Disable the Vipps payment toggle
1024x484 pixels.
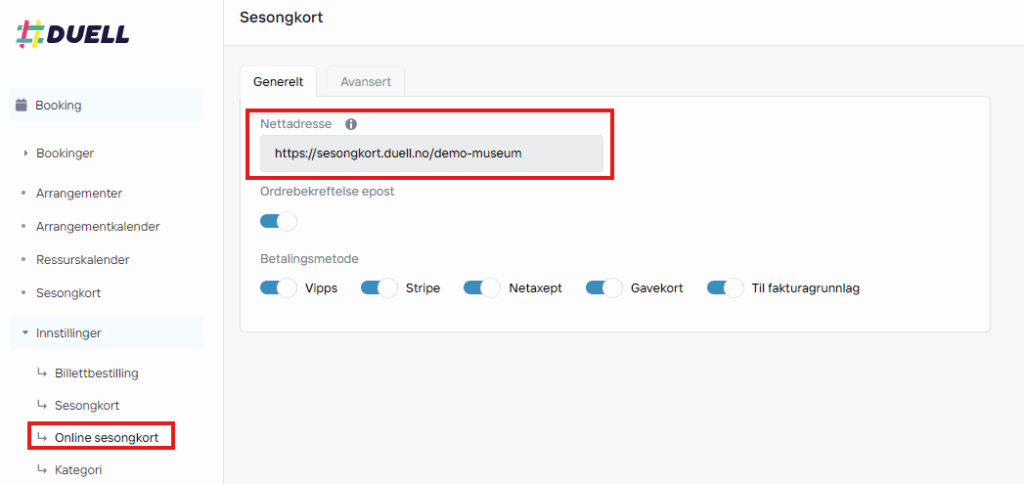[x=278, y=288]
